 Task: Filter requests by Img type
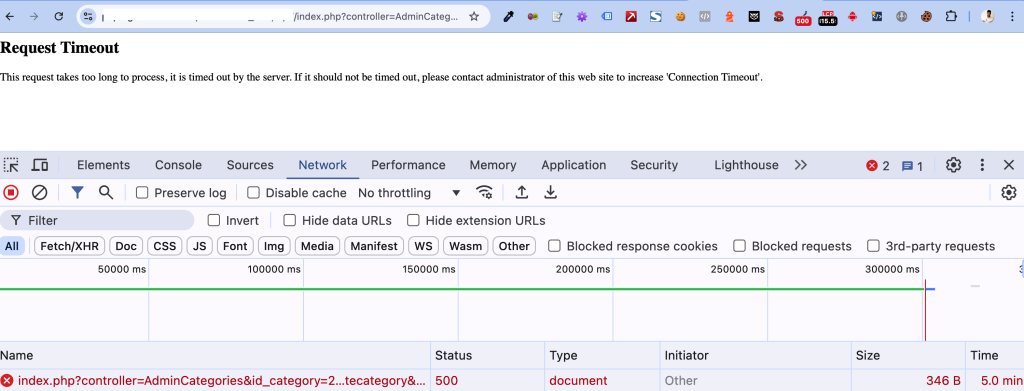click(x=274, y=246)
